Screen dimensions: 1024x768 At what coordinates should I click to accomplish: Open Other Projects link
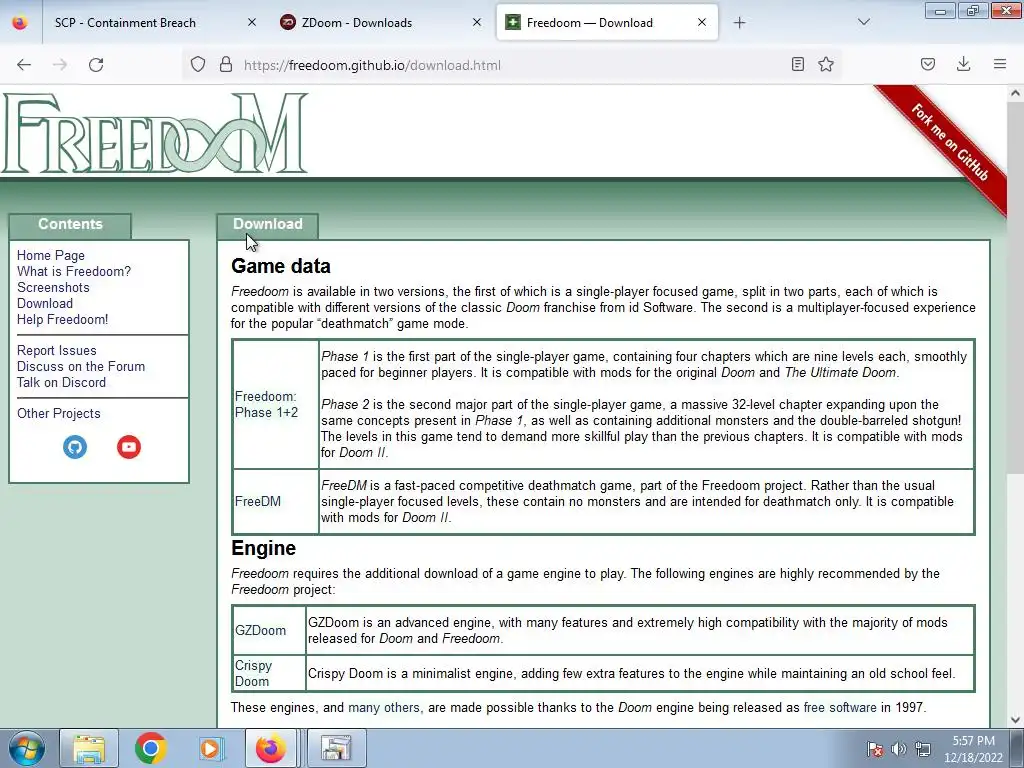click(59, 413)
